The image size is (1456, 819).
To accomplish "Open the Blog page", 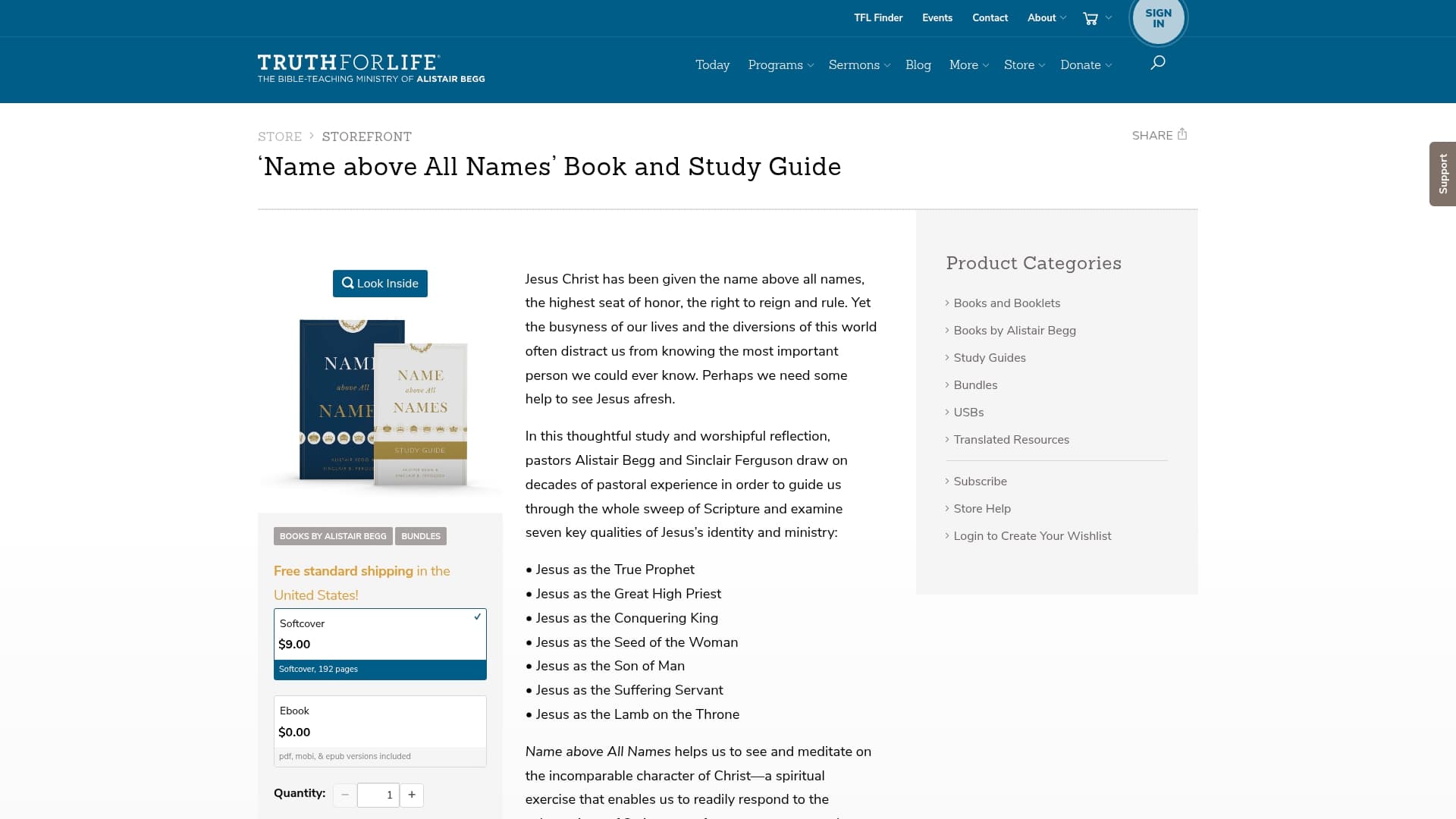I will pyautogui.click(x=918, y=65).
